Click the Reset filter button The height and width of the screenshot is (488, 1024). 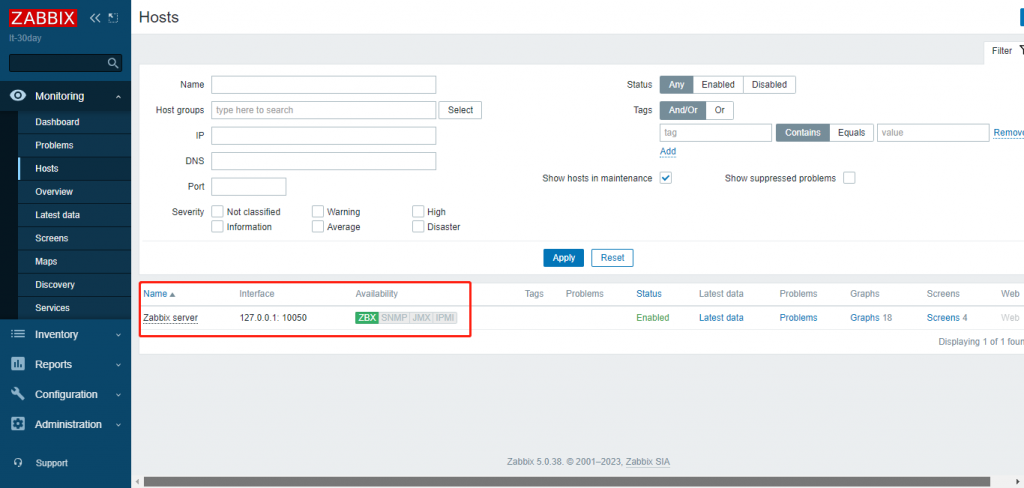(x=613, y=257)
